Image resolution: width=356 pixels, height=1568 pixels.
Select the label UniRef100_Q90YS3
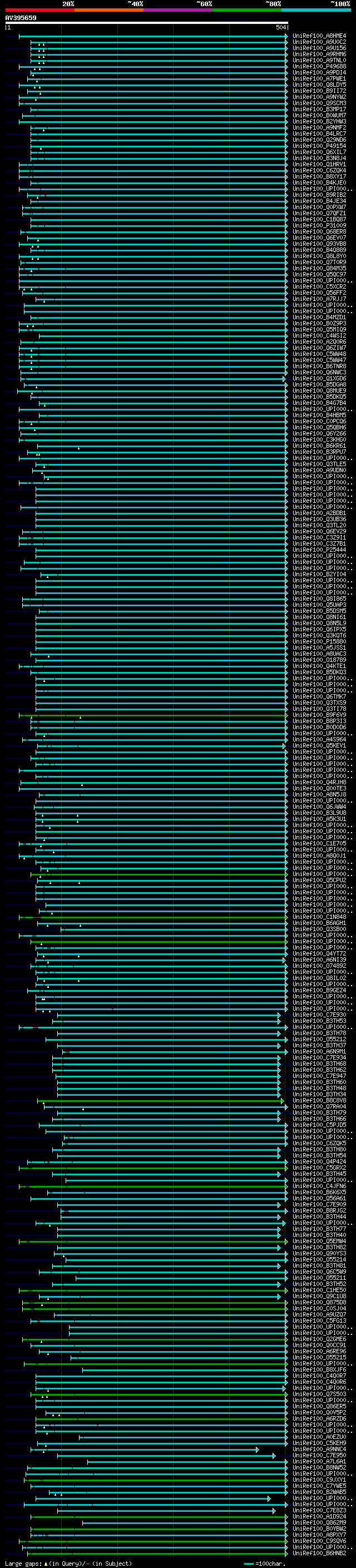tap(319, 1253)
